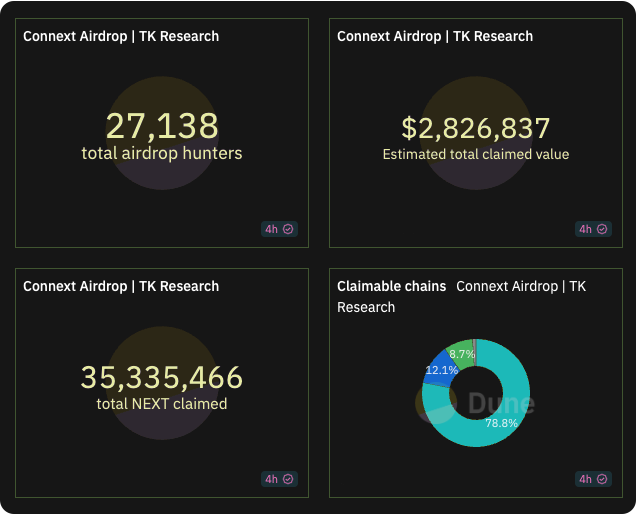The height and width of the screenshot is (515, 637).
Task: Click the check icon in the NEXT claimed panel
Action: (289, 479)
